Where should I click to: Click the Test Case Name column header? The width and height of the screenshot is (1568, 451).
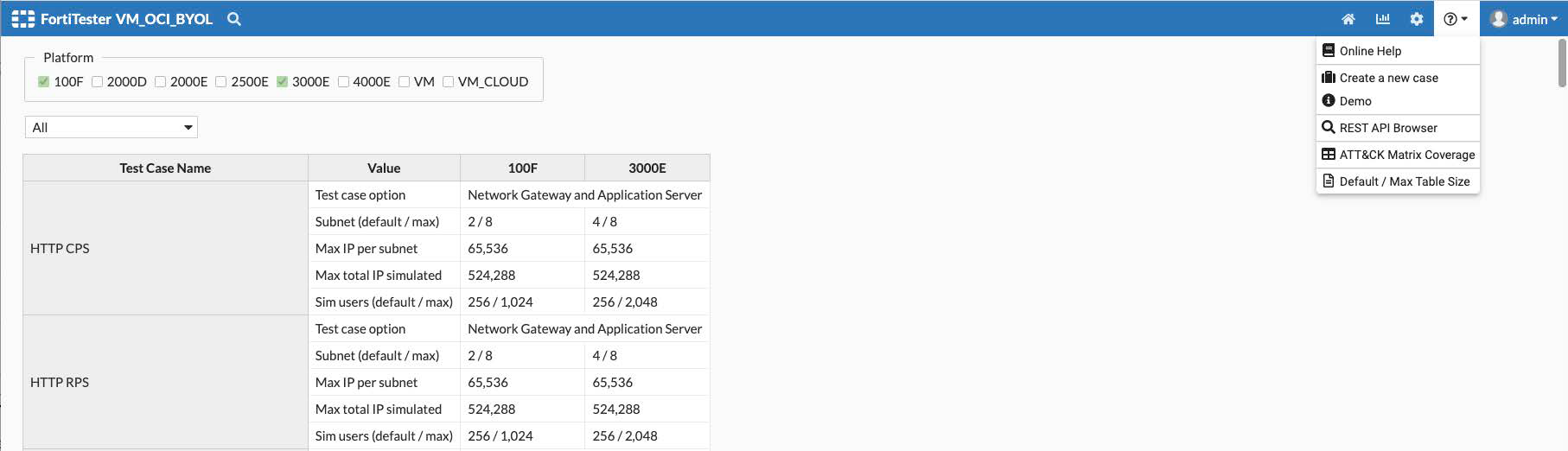coord(165,168)
